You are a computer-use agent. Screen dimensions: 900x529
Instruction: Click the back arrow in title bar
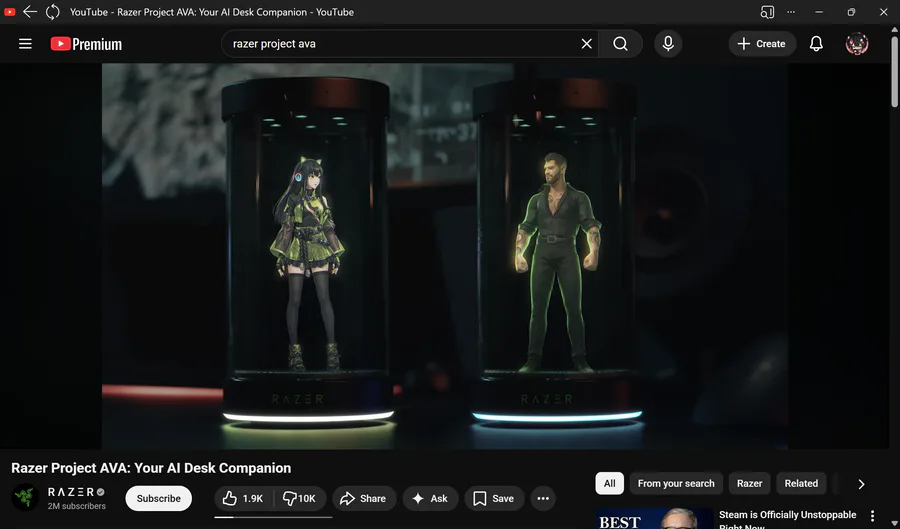(x=30, y=11)
